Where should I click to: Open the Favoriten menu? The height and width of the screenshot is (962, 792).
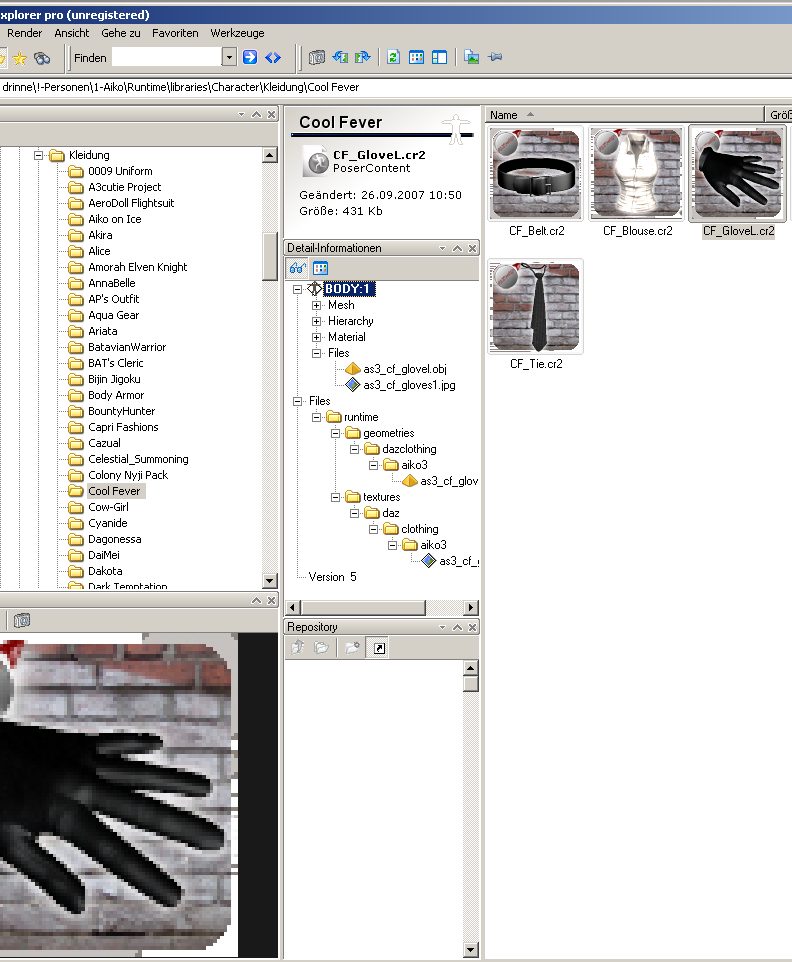(175, 33)
